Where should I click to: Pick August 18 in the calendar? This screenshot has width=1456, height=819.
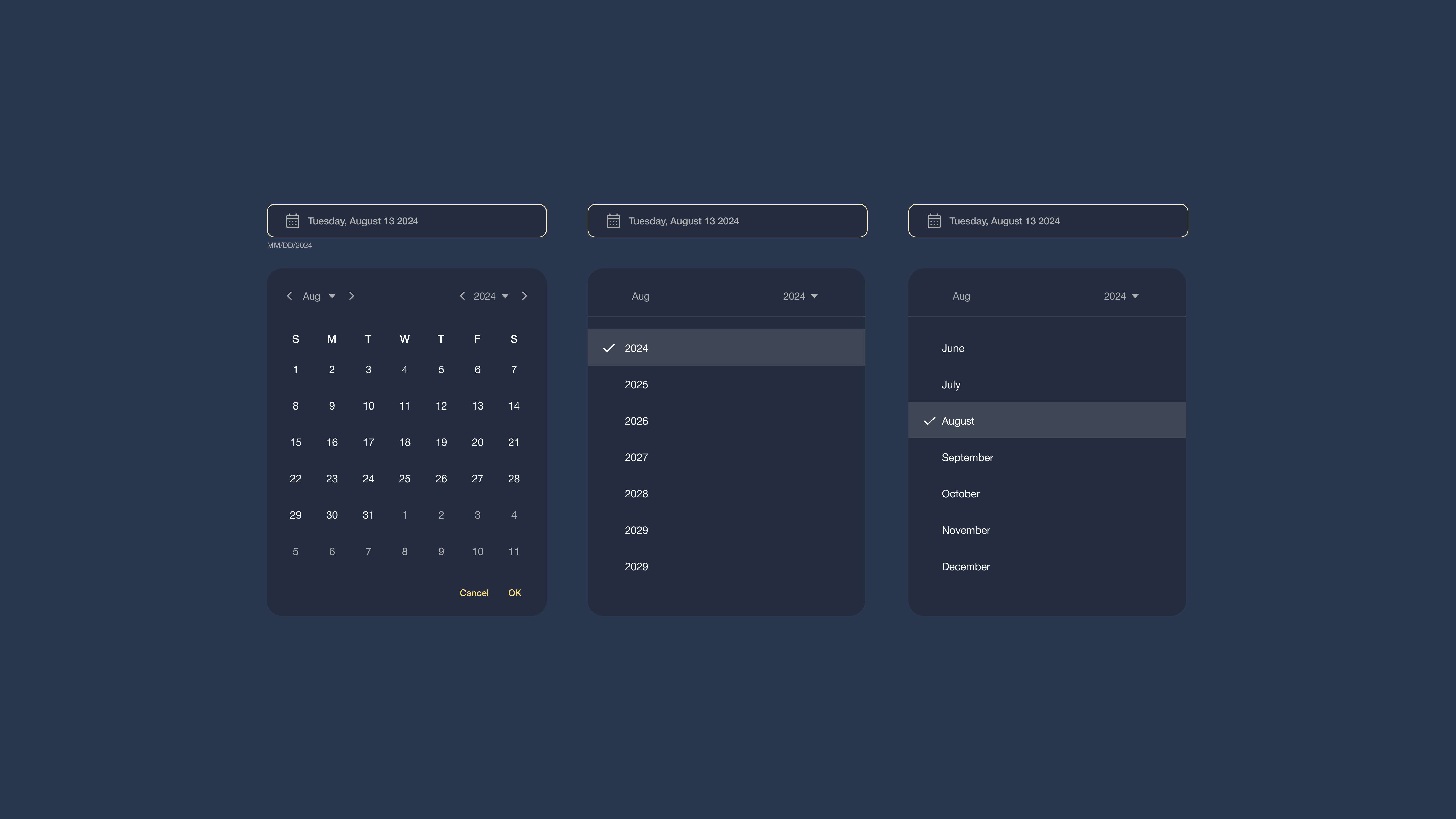405,442
